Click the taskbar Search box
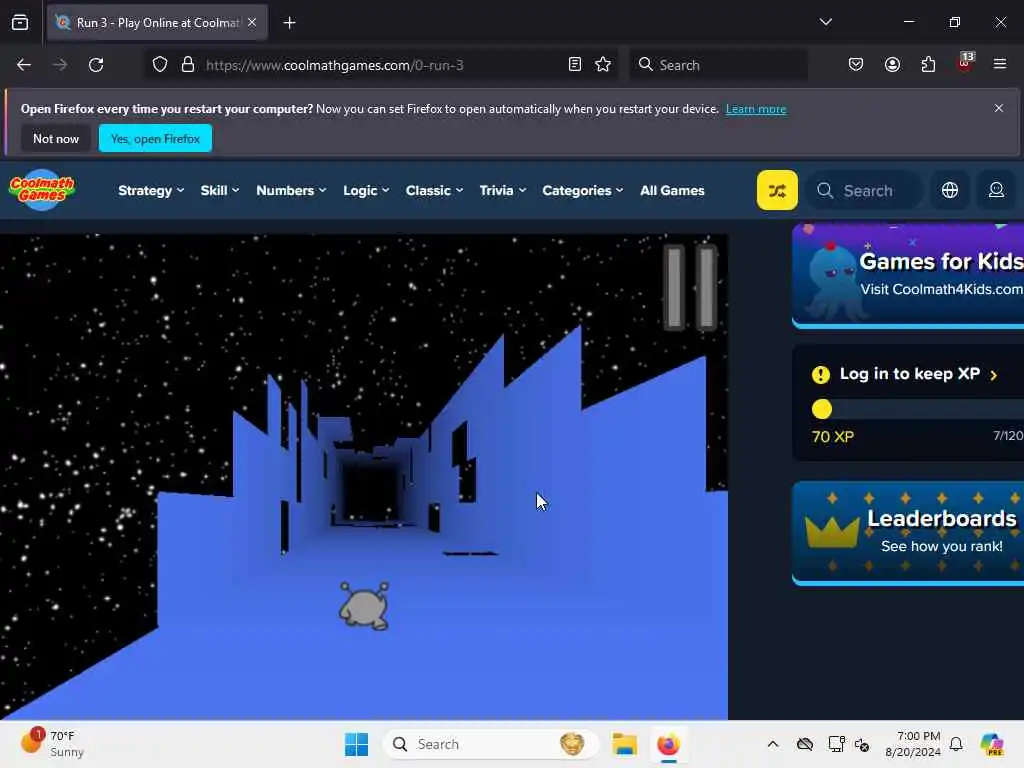The image size is (1024, 768). (x=490, y=744)
